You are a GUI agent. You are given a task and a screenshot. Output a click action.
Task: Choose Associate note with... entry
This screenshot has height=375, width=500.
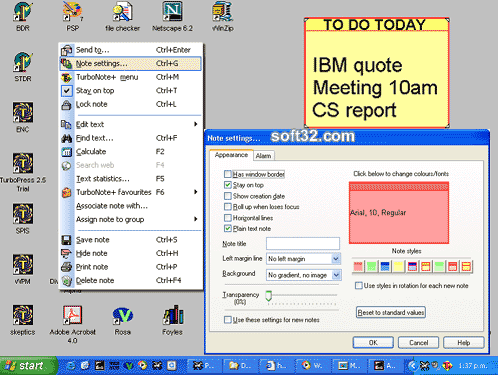pyautogui.click(x=131, y=206)
